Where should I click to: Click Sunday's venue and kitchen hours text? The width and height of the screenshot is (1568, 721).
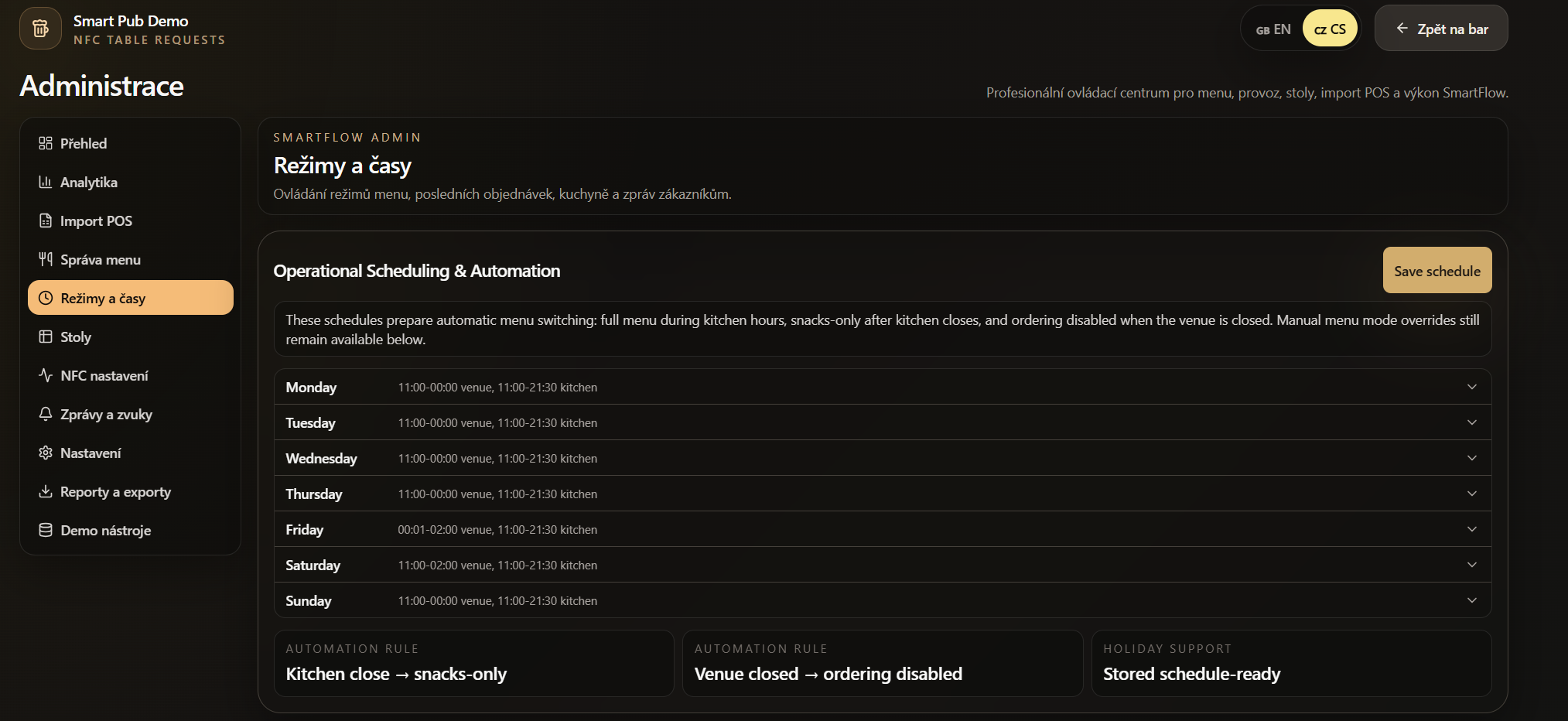point(497,601)
